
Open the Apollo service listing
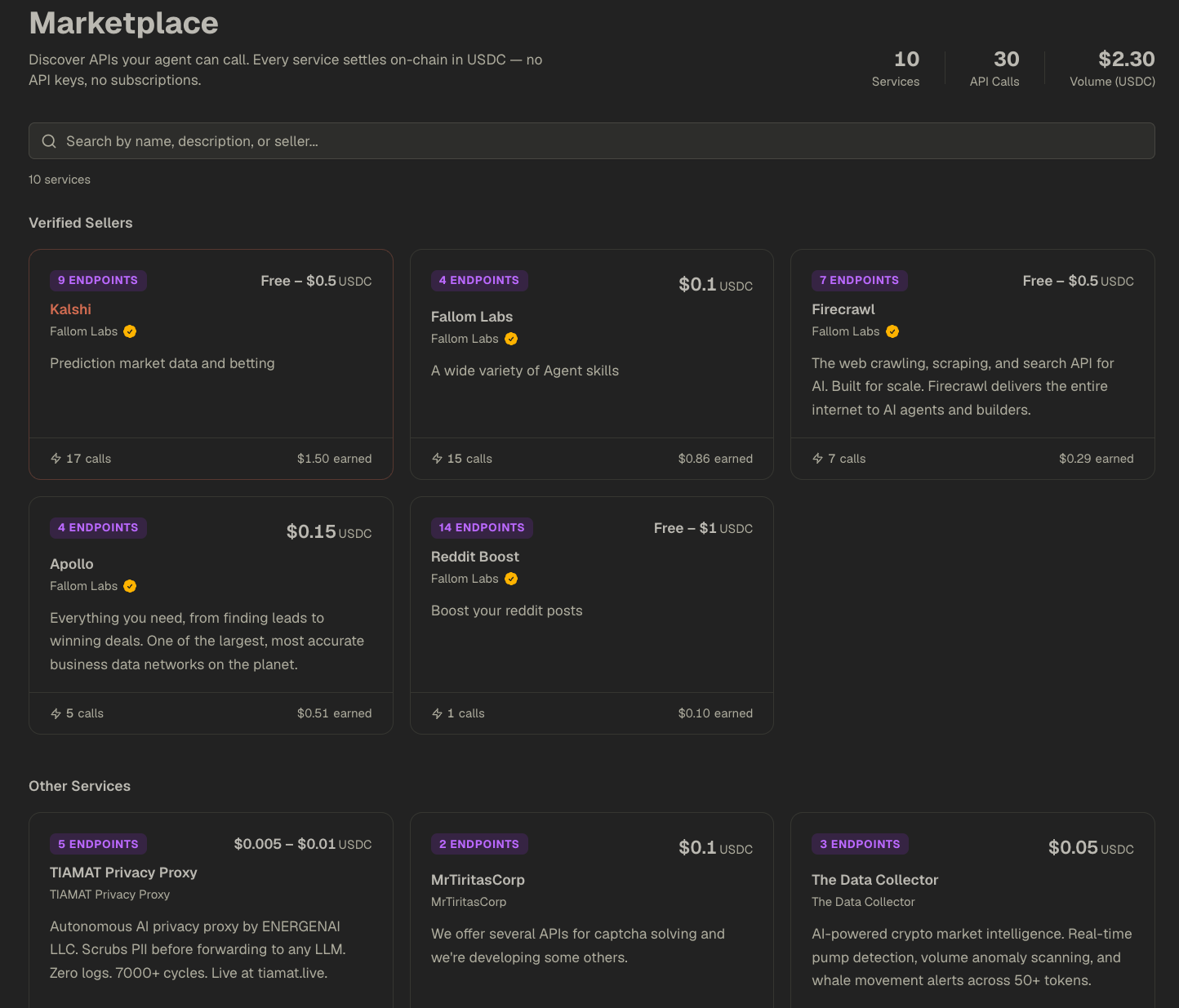coord(72,564)
